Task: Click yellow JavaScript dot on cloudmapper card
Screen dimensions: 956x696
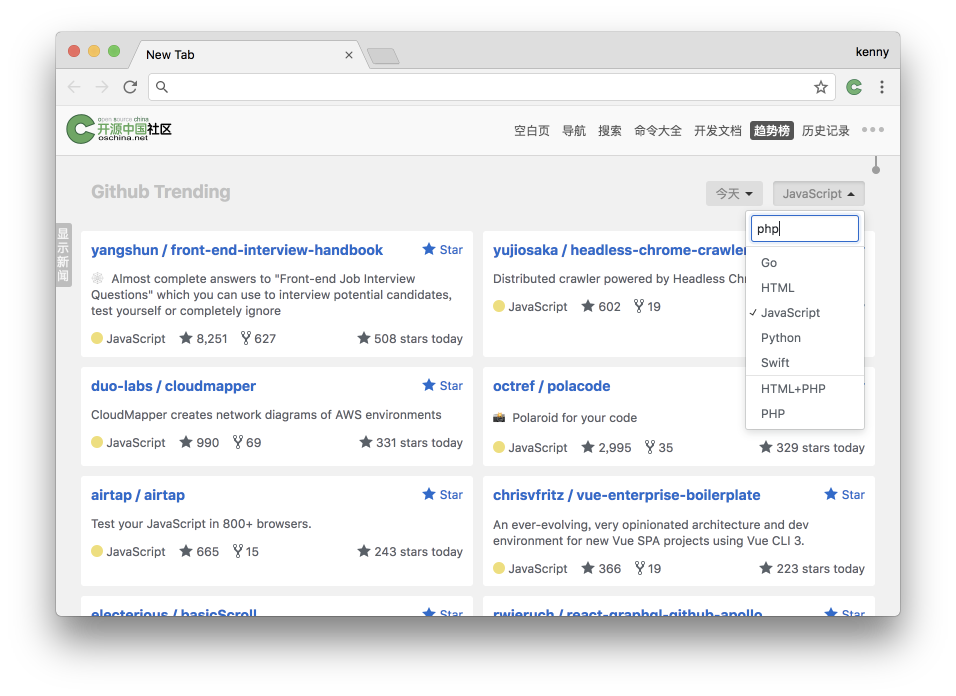Action: click(x=97, y=442)
